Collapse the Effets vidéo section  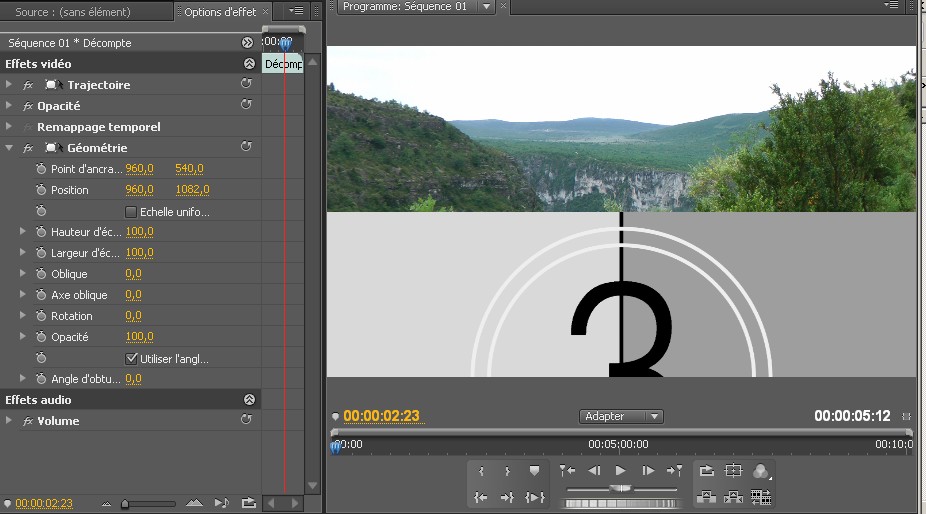pyautogui.click(x=249, y=63)
